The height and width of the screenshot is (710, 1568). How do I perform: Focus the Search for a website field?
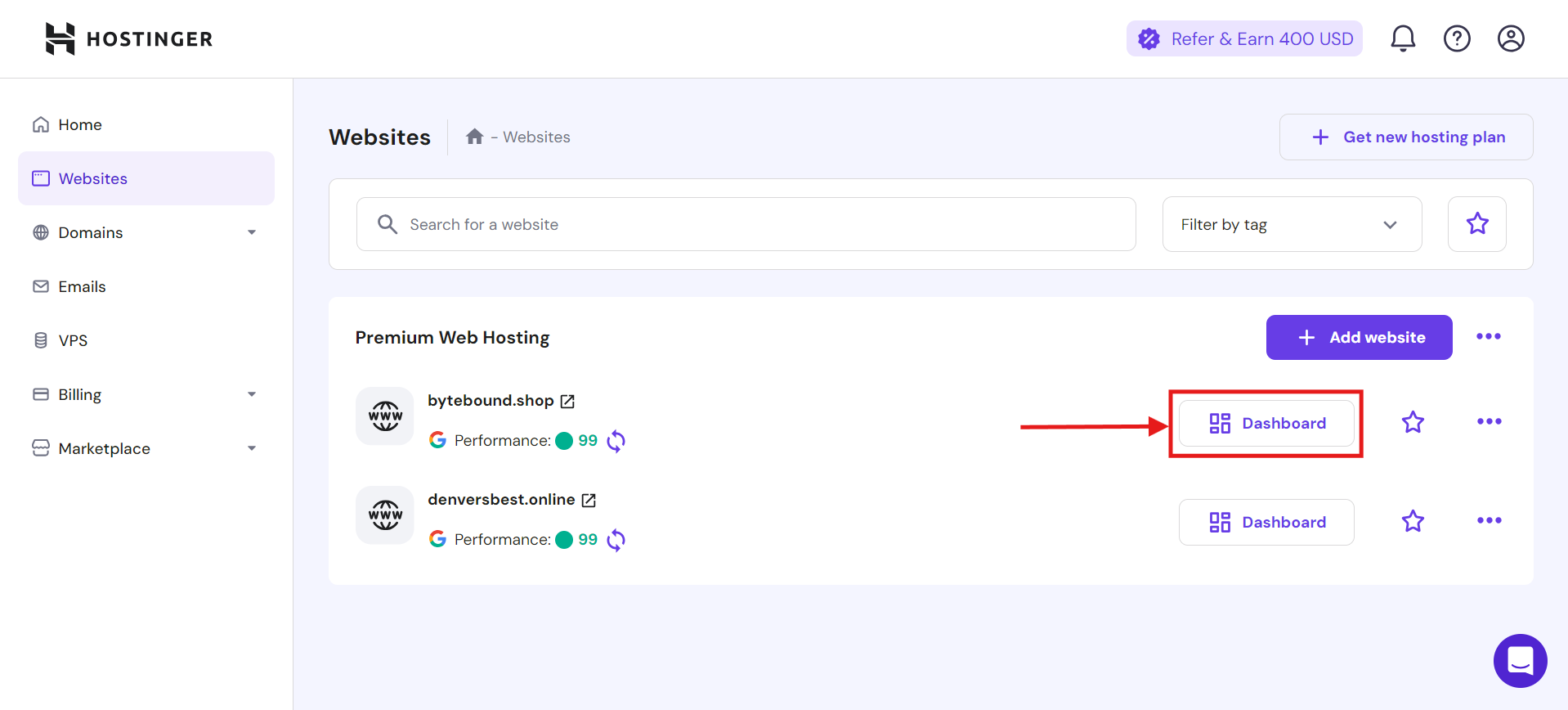(746, 224)
